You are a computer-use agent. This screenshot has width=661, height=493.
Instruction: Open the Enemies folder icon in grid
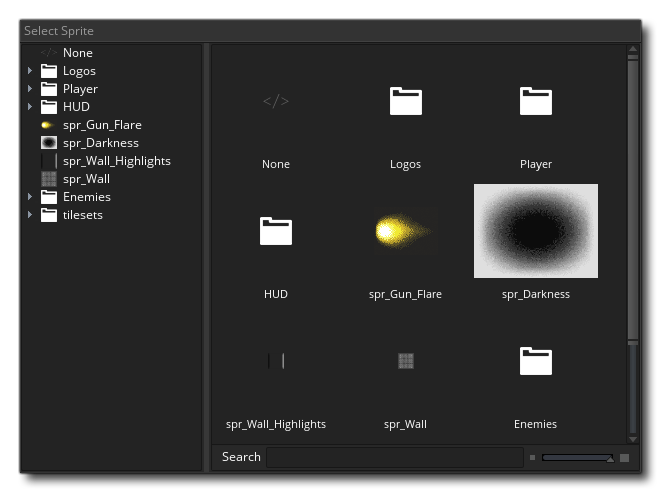535,361
